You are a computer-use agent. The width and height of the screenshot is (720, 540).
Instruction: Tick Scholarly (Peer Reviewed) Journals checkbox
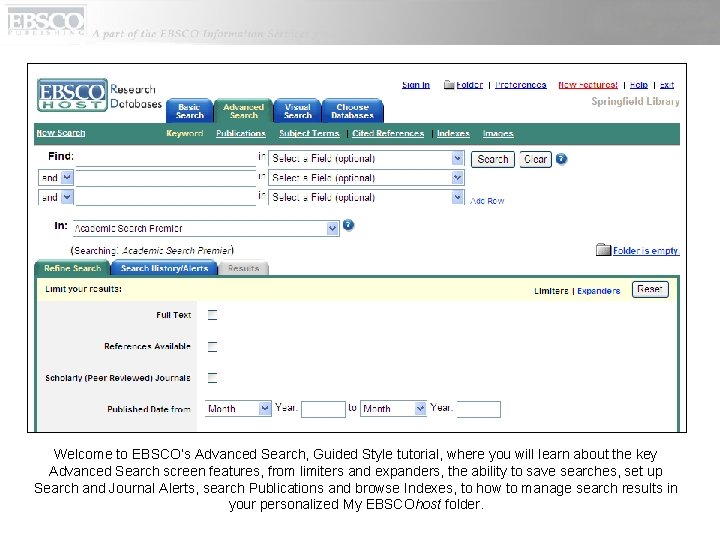212,378
